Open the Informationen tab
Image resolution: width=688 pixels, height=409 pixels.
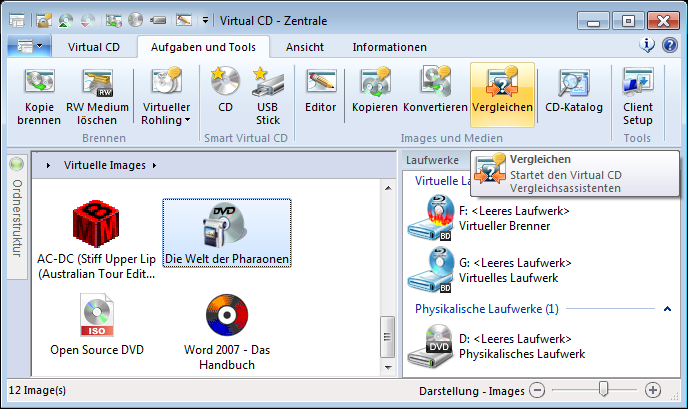point(389,47)
